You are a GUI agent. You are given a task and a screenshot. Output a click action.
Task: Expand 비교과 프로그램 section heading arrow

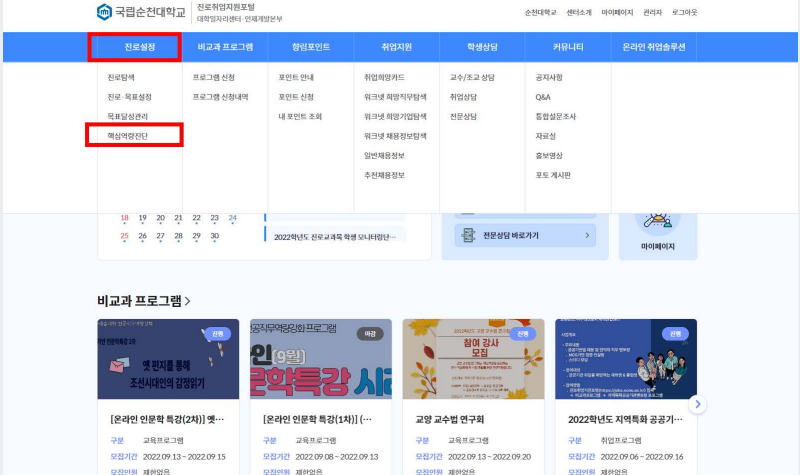[187, 301]
